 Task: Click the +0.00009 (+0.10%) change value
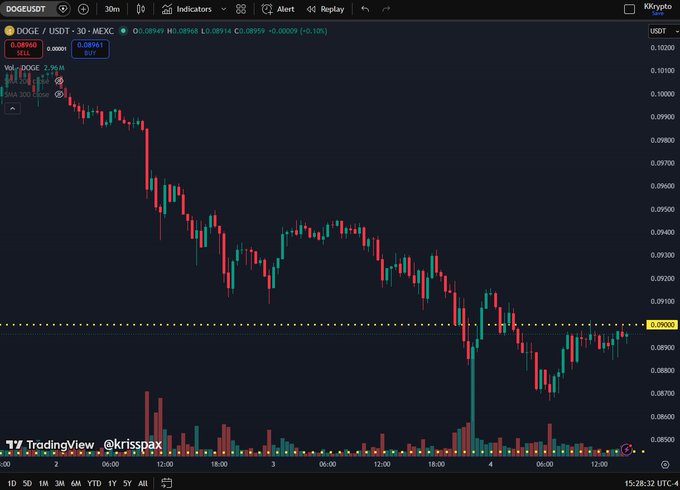(298, 31)
